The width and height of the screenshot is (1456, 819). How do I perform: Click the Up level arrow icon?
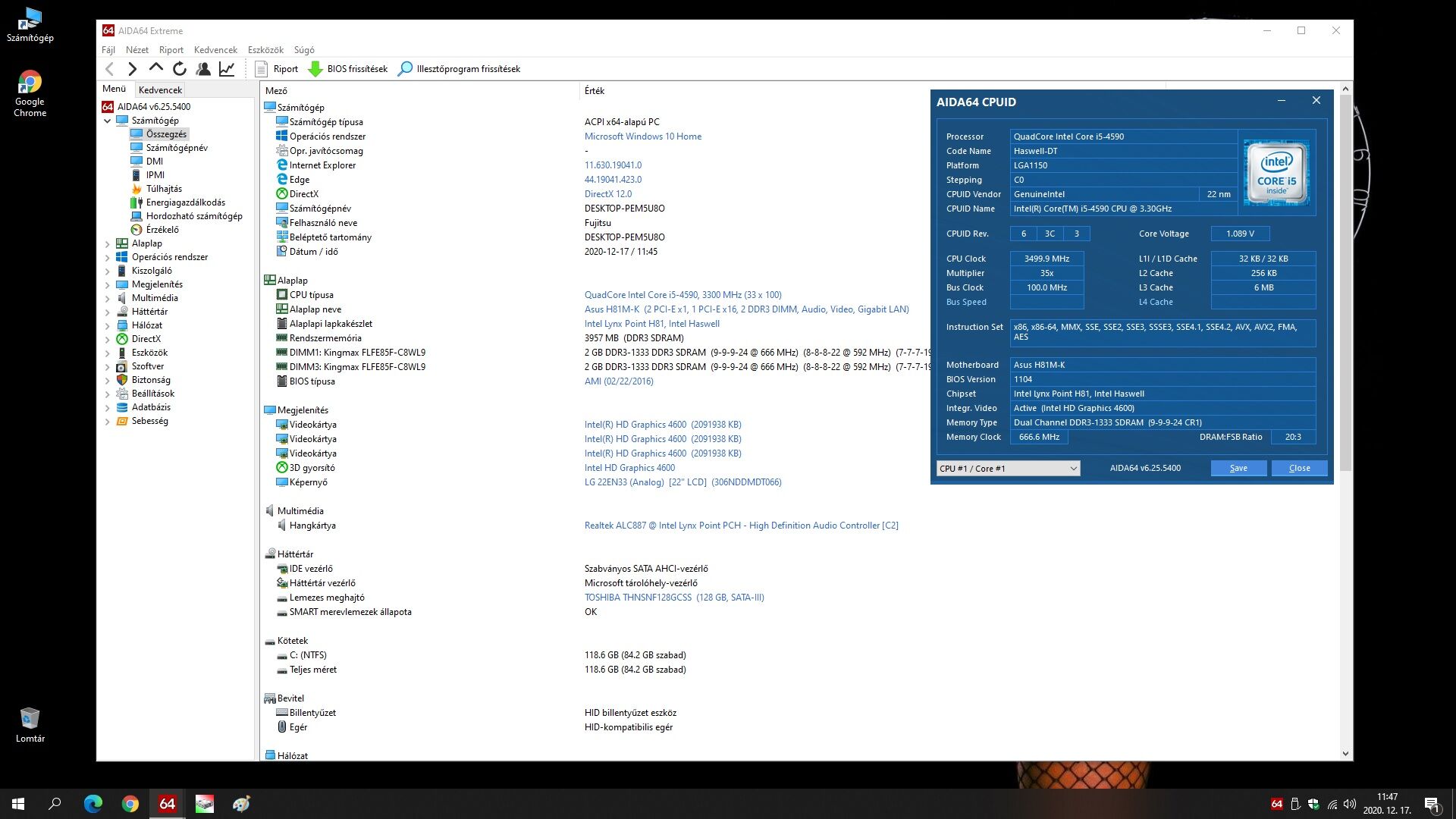tap(156, 68)
